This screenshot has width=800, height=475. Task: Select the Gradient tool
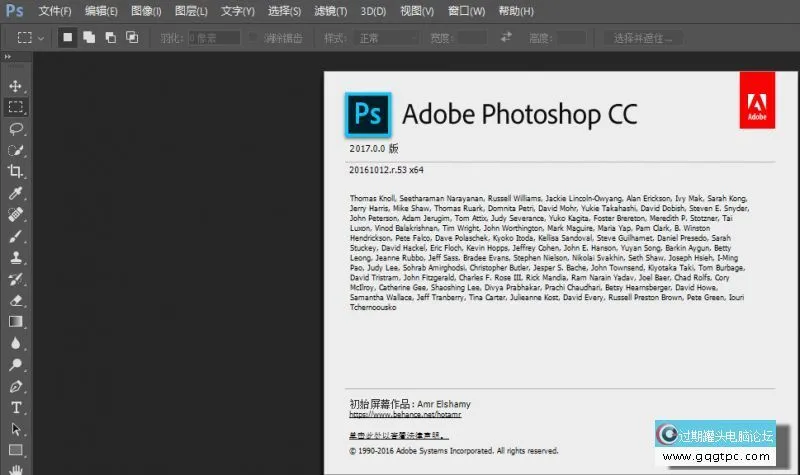tap(16, 322)
